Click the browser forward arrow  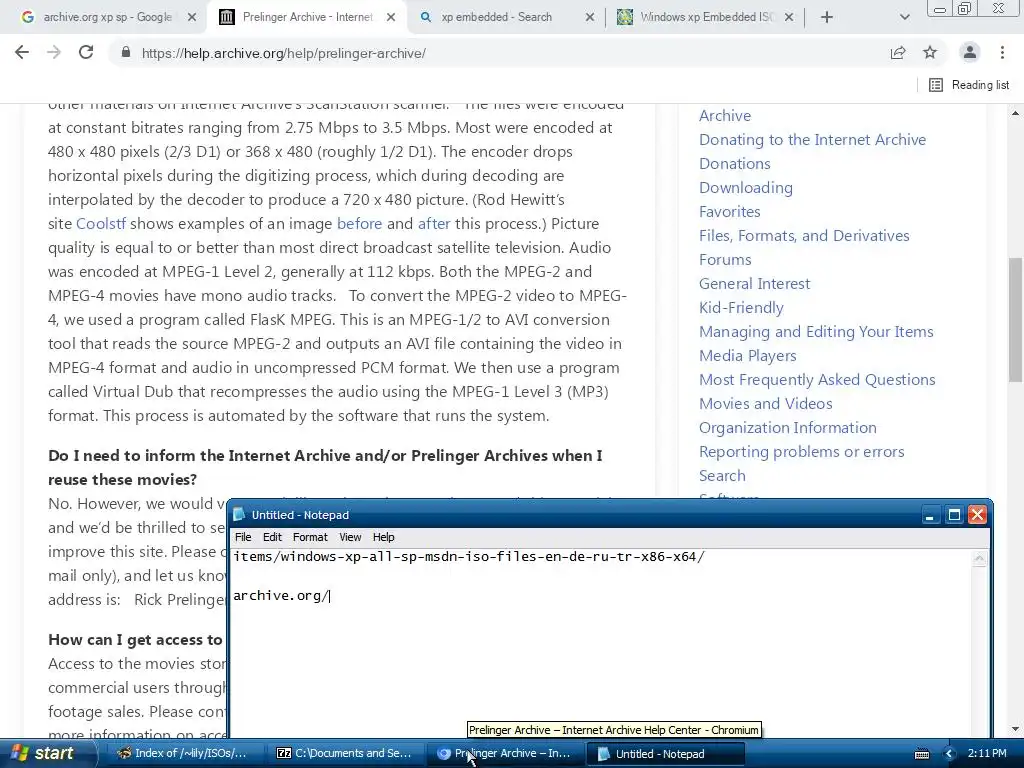(x=54, y=53)
